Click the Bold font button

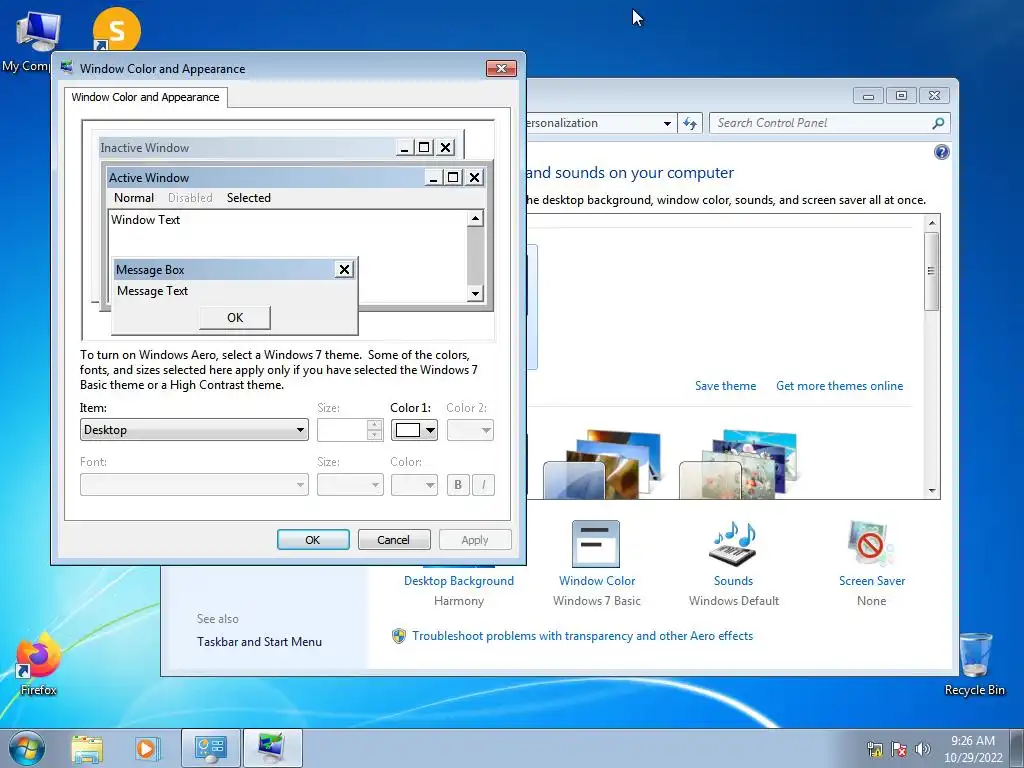pyautogui.click(x=458, y=485)
